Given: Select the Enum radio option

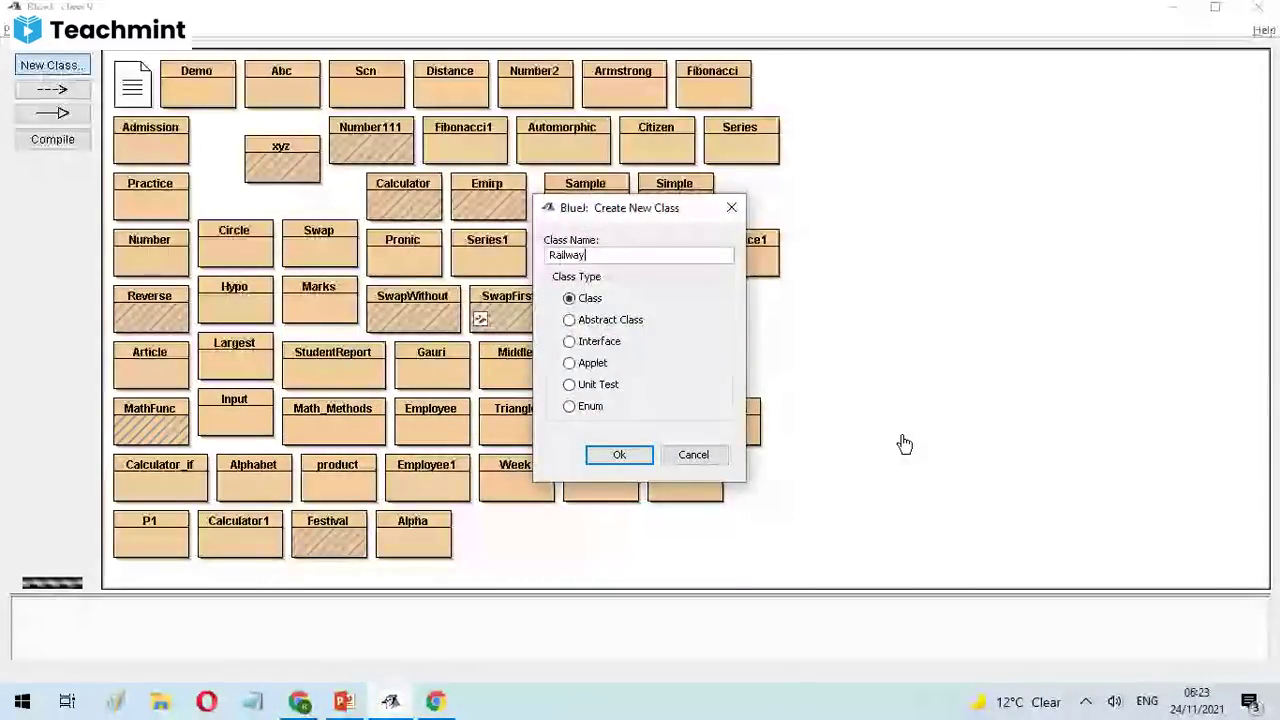Looking at the screenshot, I should click(x=569, y=407).
